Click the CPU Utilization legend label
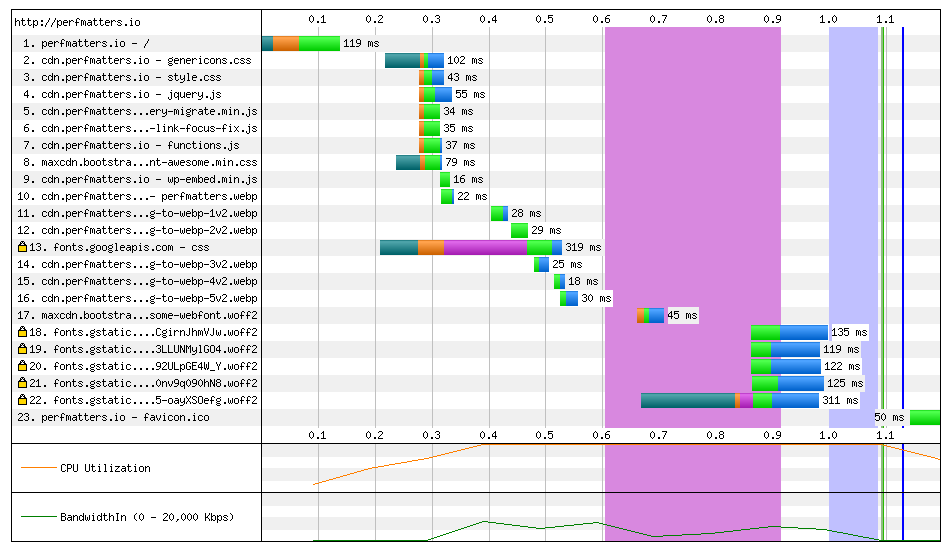 click(x=105, y=467)
